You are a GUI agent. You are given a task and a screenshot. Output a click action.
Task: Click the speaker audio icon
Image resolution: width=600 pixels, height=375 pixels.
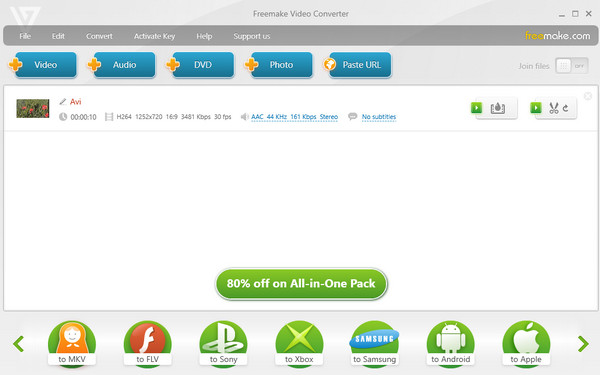[244, 117]
